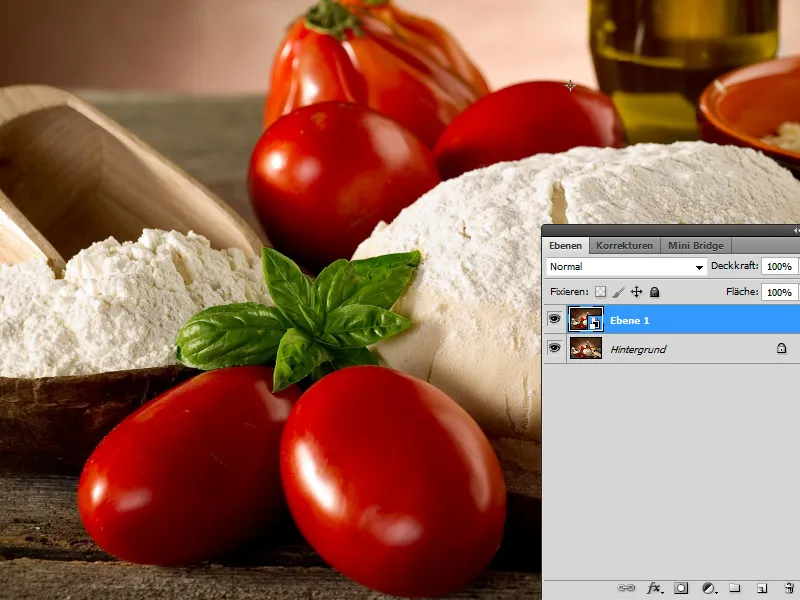
Task: Open the fx layer style menu
Action: pyautogui.click(x=654, y=588)
